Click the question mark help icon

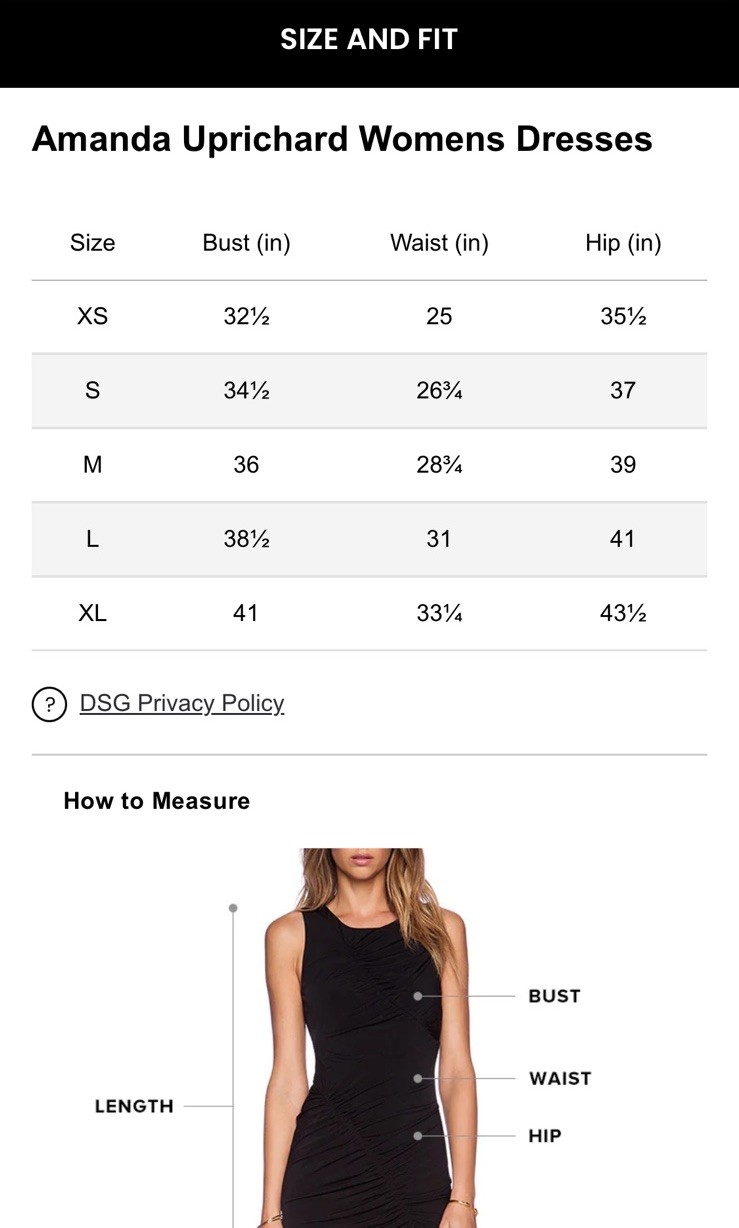[x=49, y=704]
